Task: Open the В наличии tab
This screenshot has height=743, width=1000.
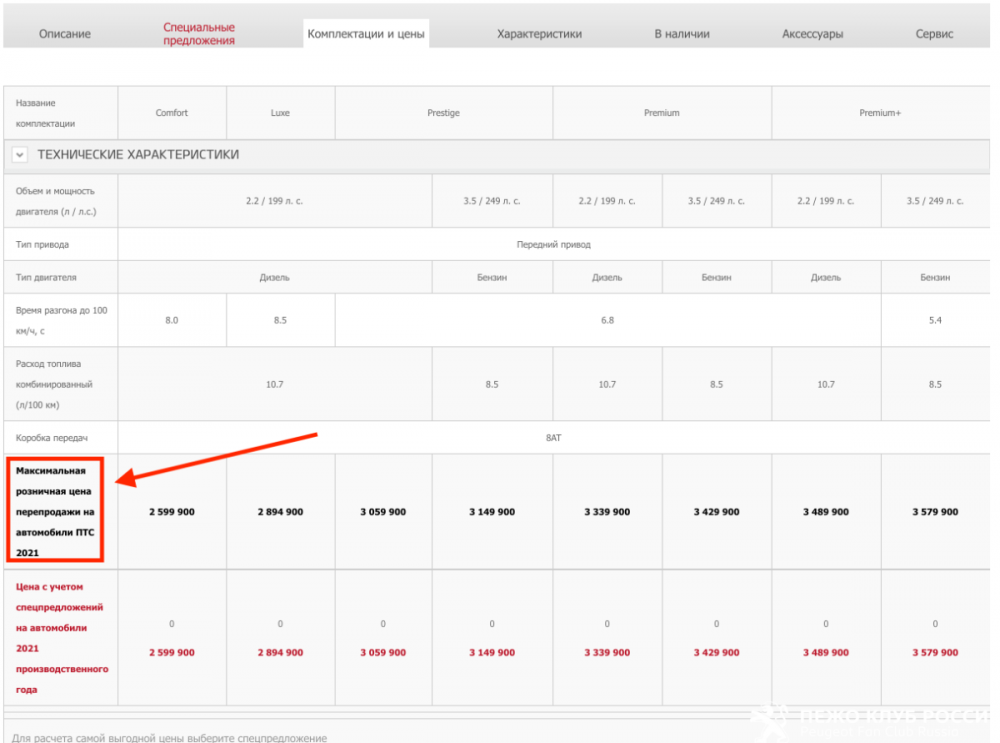Action: pyautogui.click(x=682, y=34)
